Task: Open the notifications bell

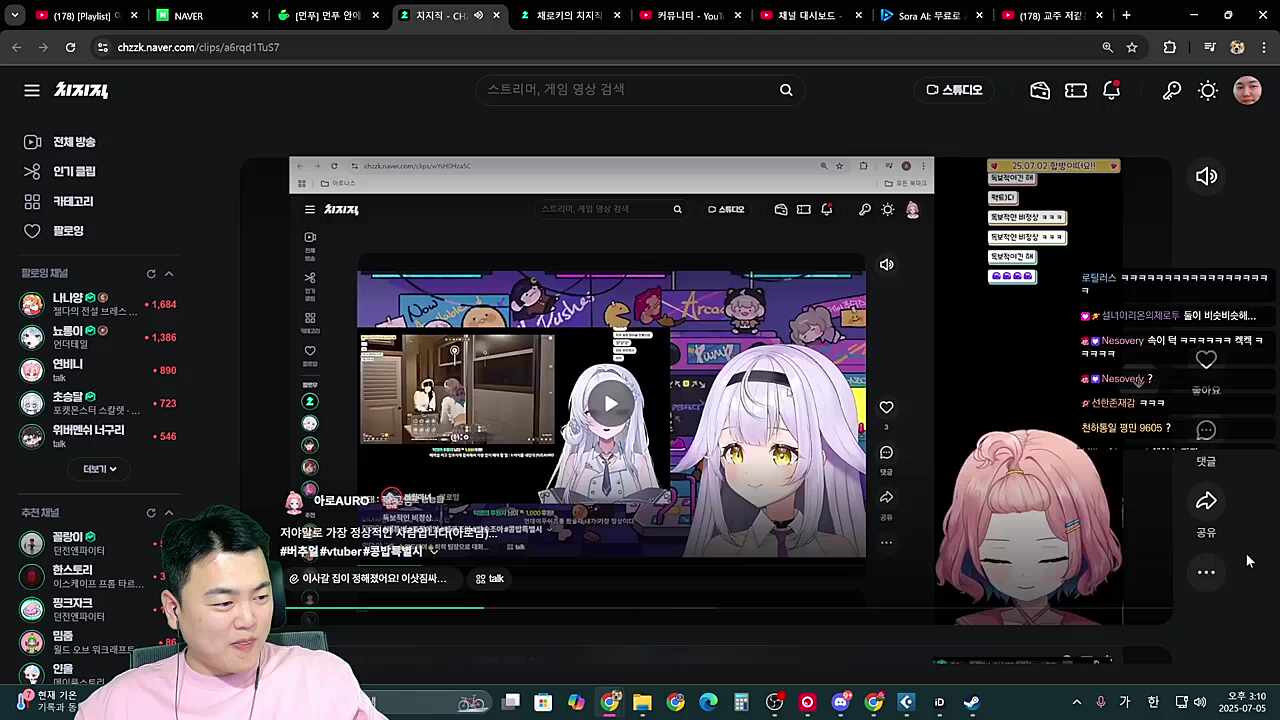Action: pyautogui.click(x=1111, y=90)
